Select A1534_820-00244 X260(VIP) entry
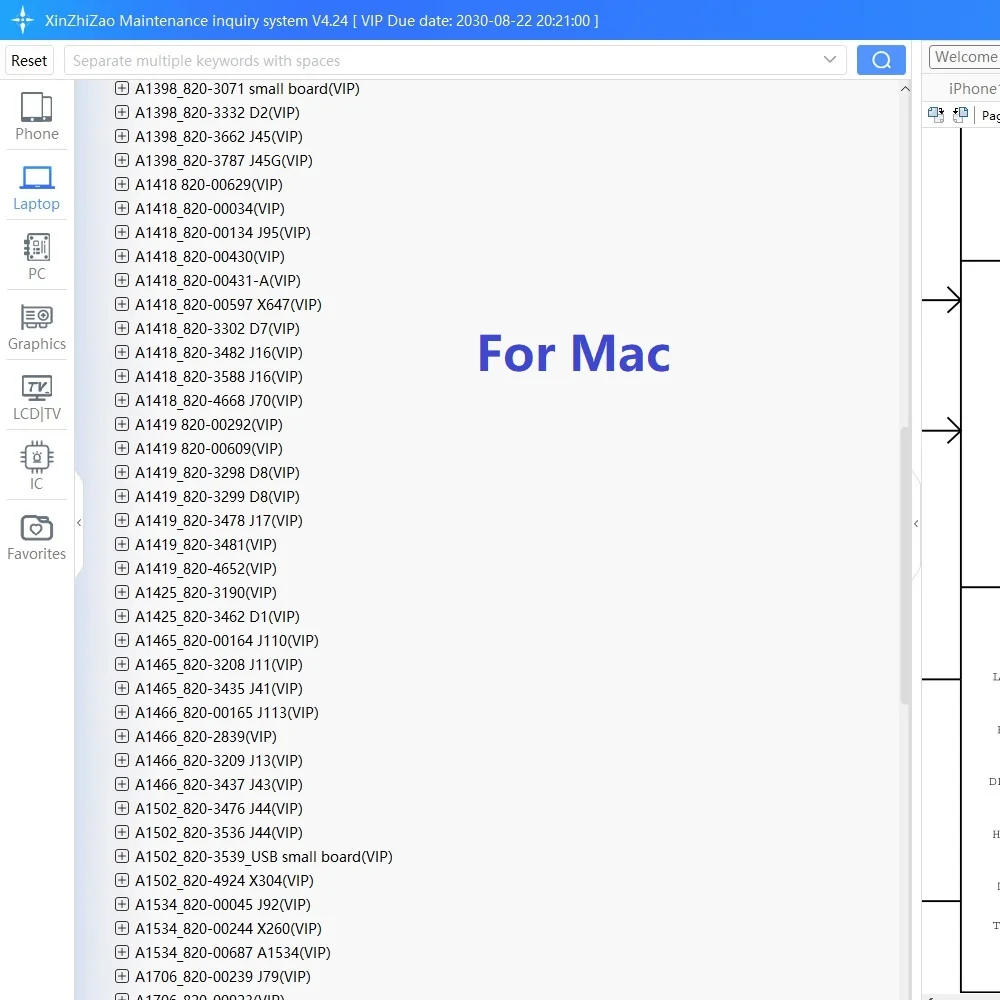The image size is (1000, 1000). [x=228, y=929]
